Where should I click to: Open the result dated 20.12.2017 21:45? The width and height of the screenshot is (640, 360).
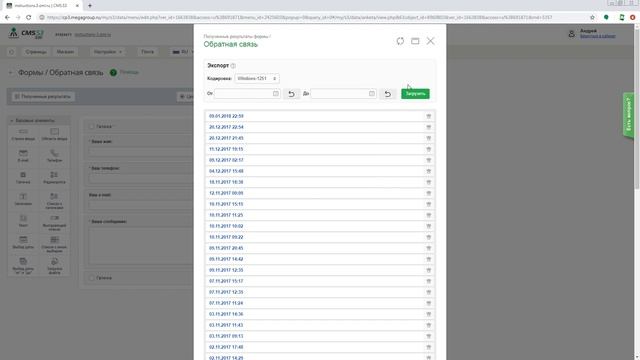coord(226,138)
